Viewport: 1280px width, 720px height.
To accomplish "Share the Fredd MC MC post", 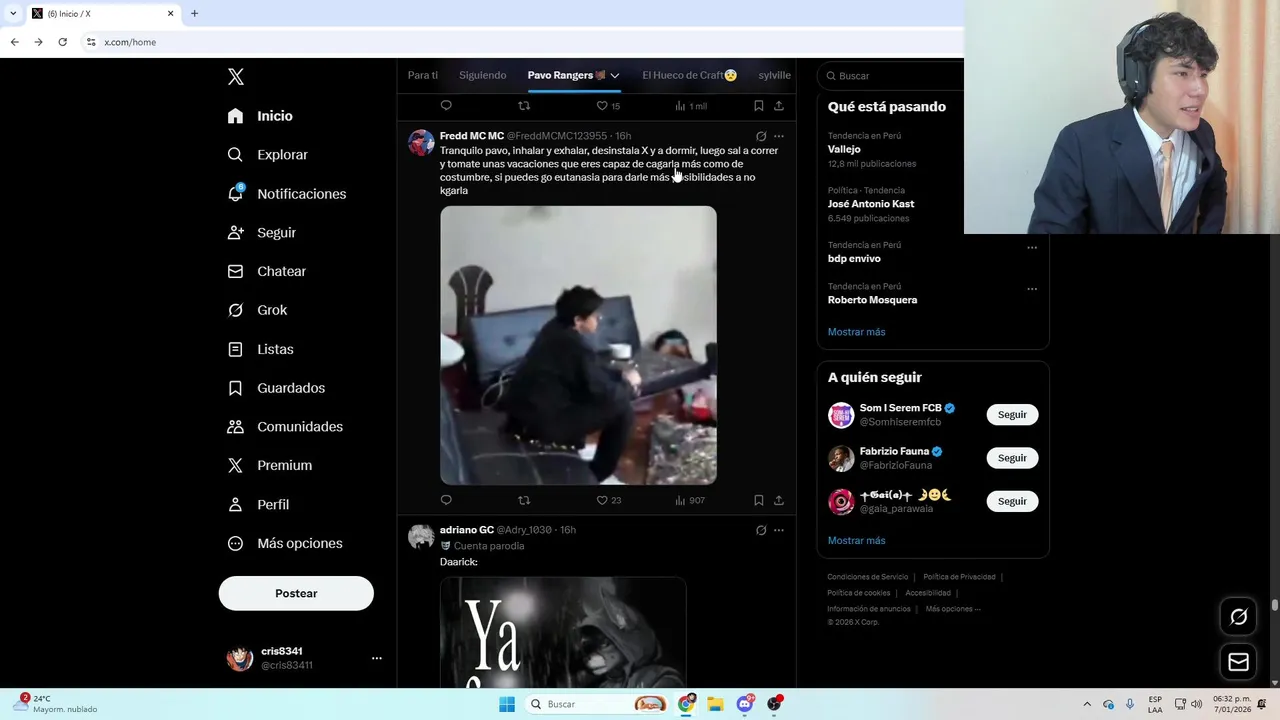I will click(x=779, y=500).
